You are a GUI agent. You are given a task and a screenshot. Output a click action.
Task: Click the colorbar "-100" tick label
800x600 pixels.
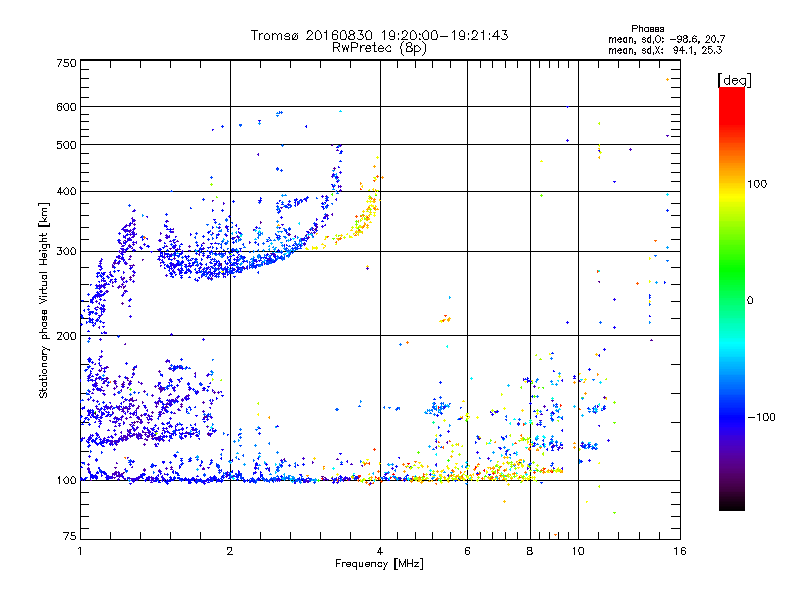tap(761, 417)
